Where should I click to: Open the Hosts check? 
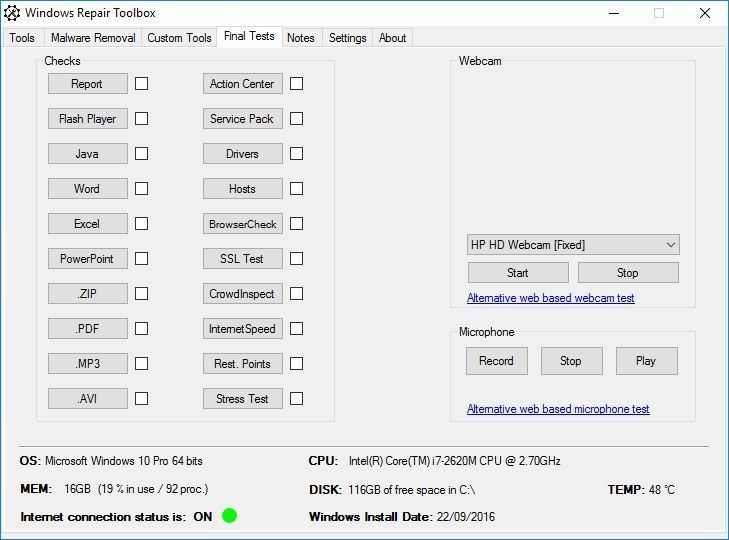242,188
